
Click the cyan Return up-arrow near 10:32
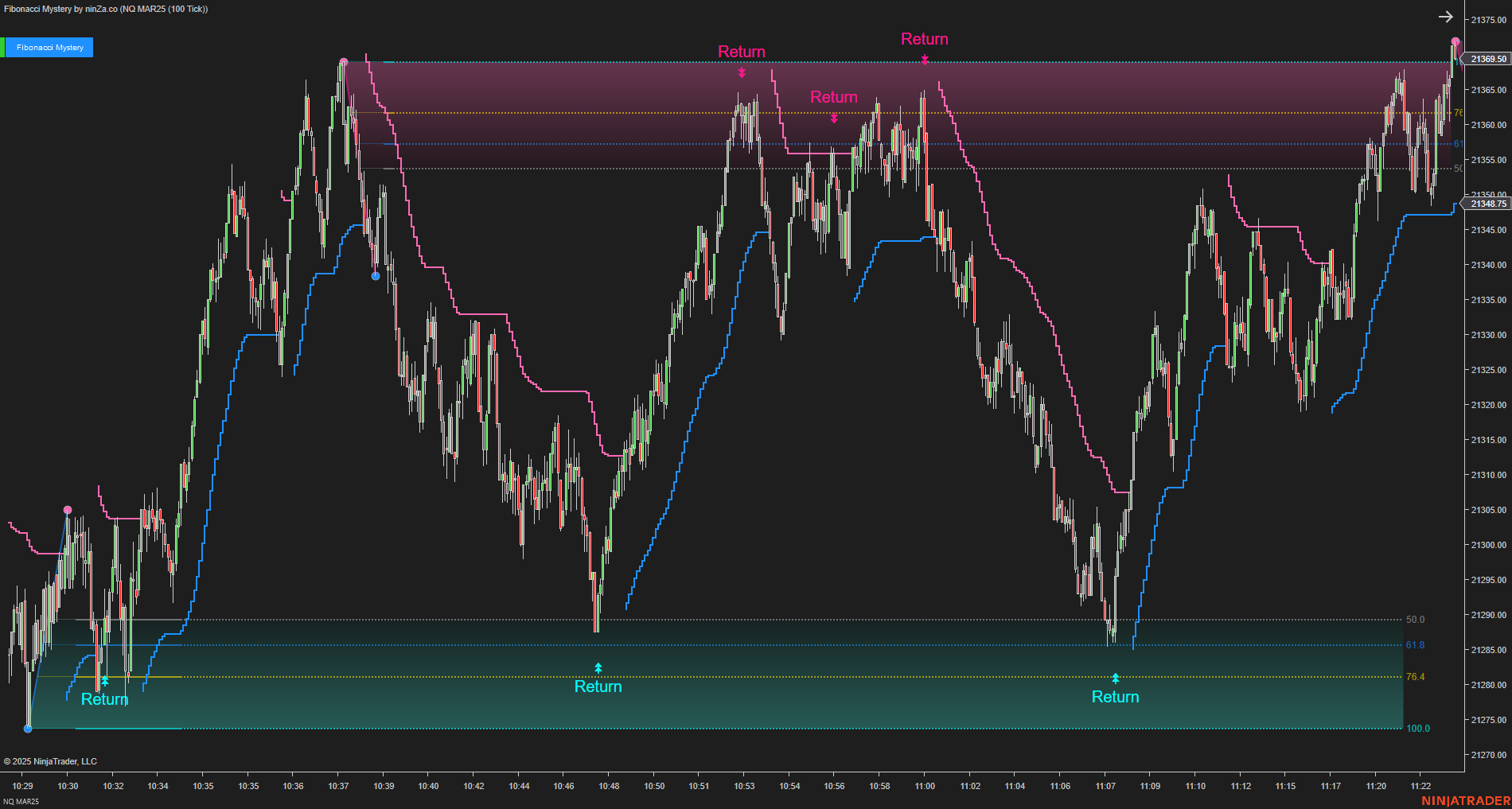(103, 681)
